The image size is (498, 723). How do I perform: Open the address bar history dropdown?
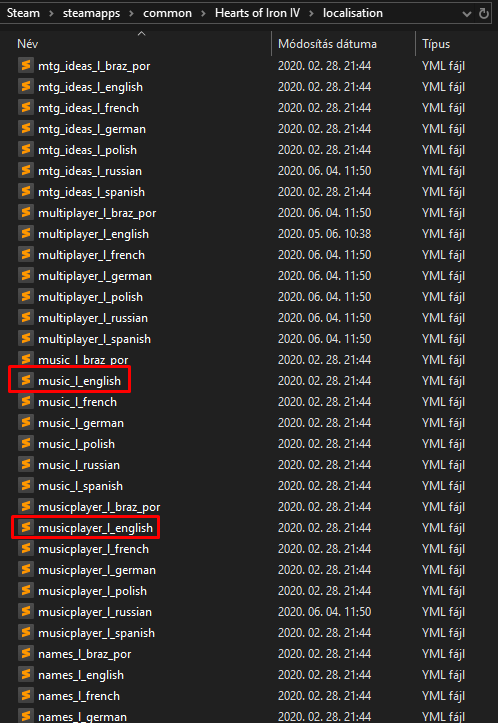467,14
